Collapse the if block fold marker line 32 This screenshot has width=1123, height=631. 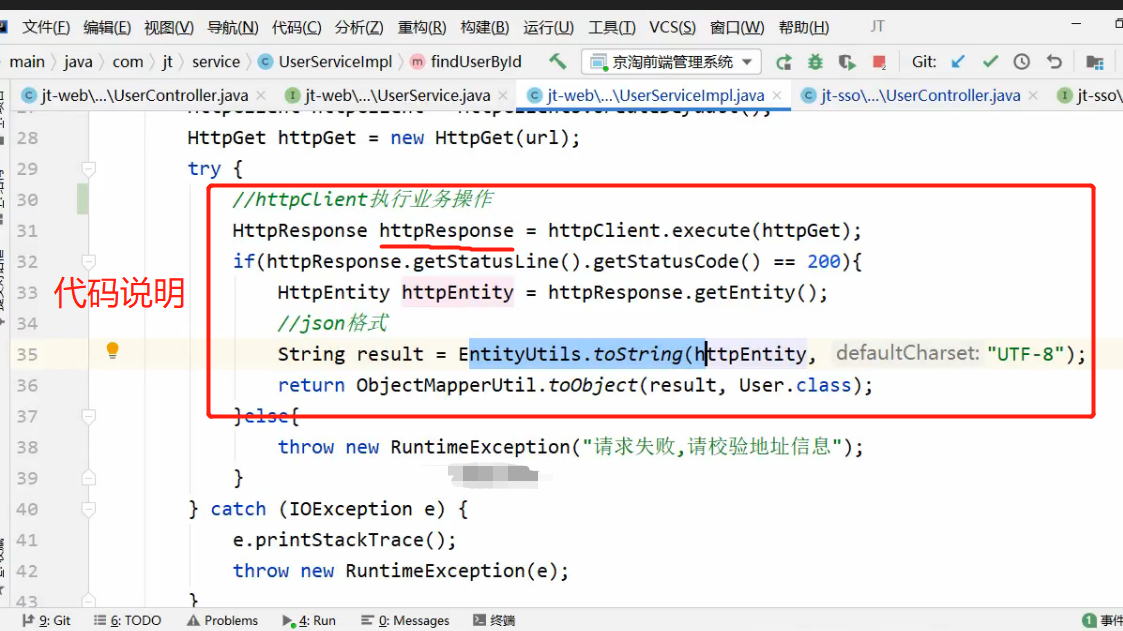[x=89, y=261]
